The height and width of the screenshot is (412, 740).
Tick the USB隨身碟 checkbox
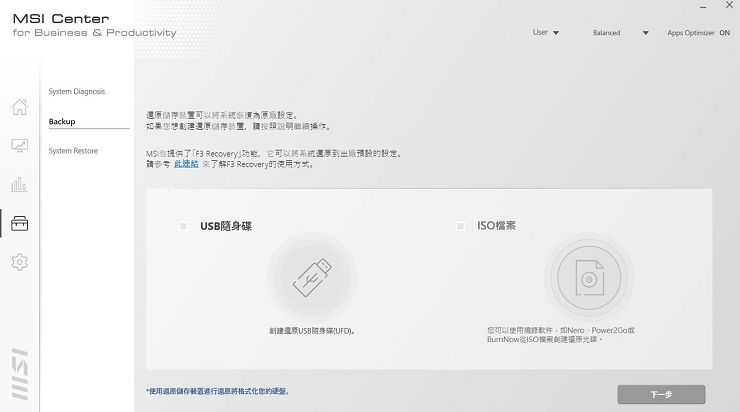pyautogui.click(x=184, y=226)
